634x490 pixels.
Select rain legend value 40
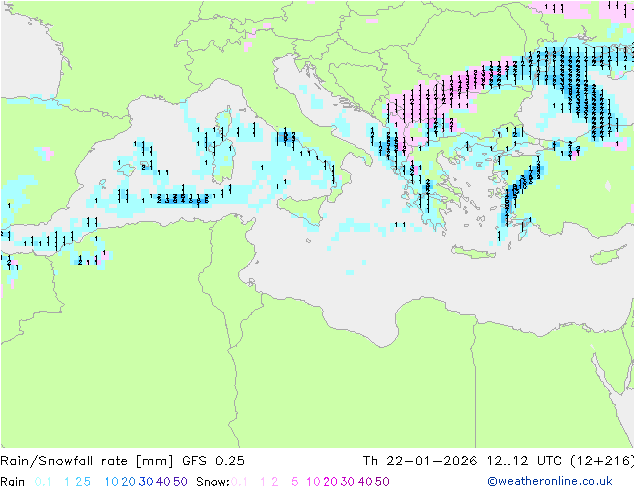[163, 482]
